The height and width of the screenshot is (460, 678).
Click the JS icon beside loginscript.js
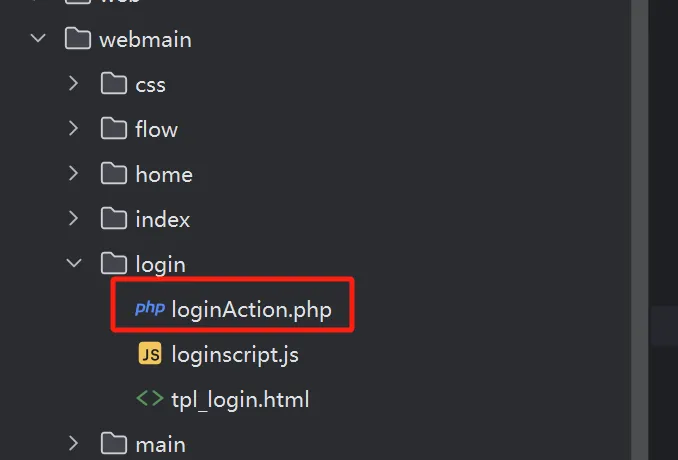tap(150, 354)
